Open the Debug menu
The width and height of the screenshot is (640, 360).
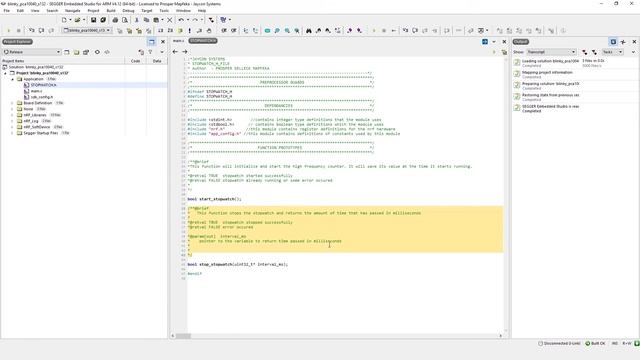click(x=128, y=11)
